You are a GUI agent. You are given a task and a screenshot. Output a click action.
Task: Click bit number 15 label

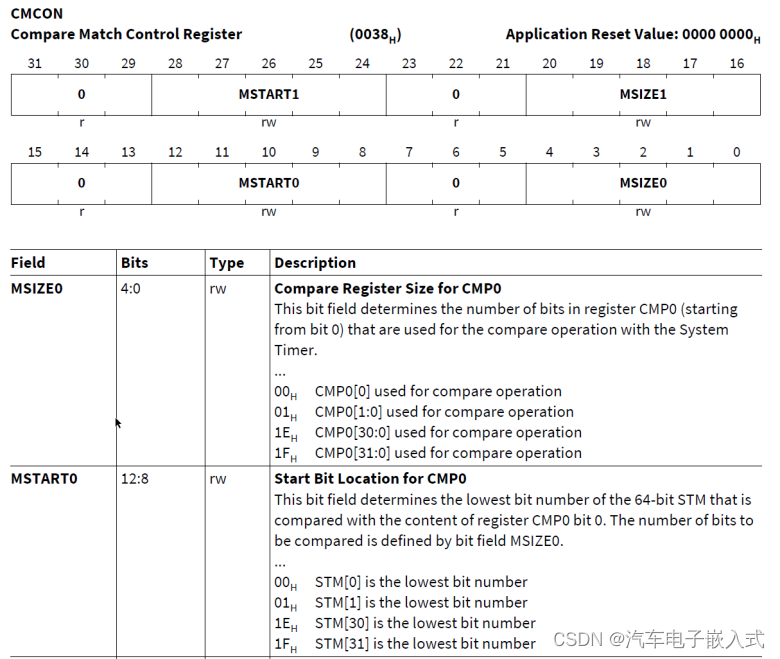[34, 152]
